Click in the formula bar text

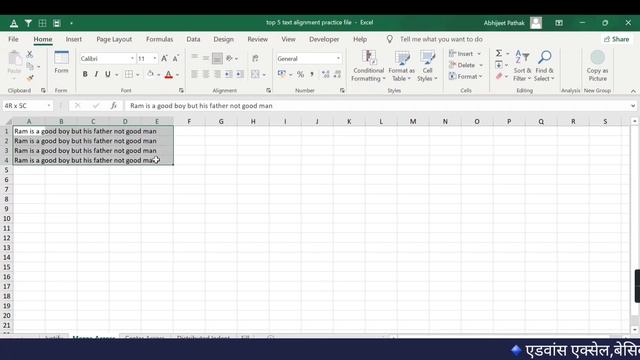point(201,106)
